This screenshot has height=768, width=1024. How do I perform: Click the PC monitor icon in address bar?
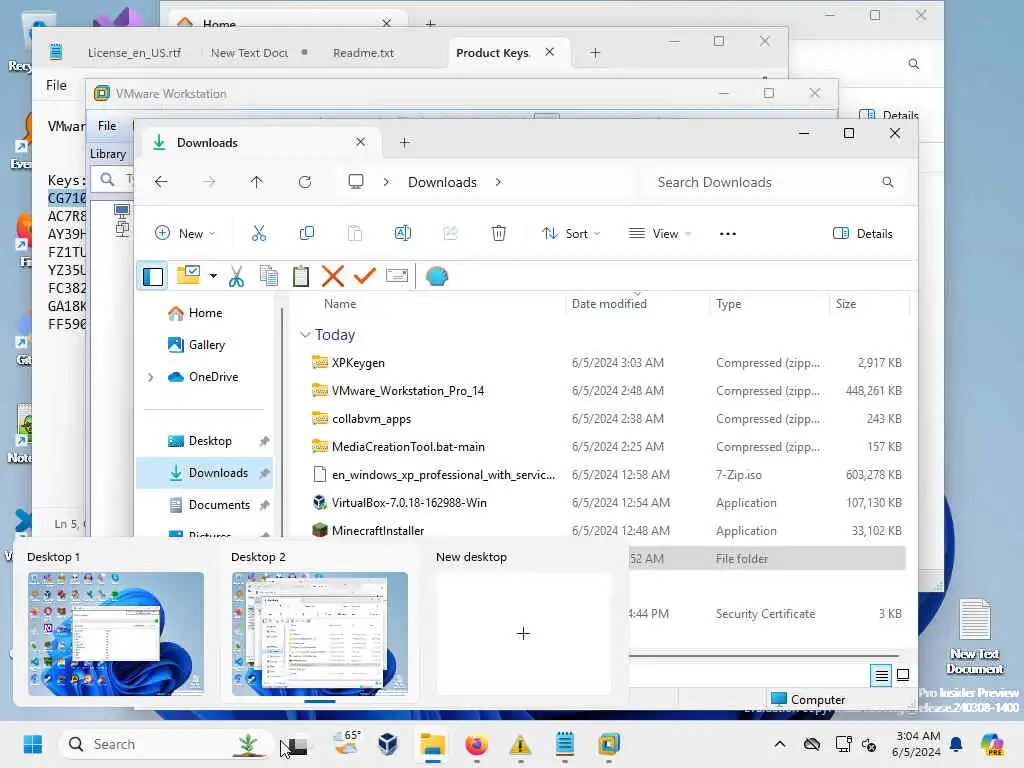356,182
